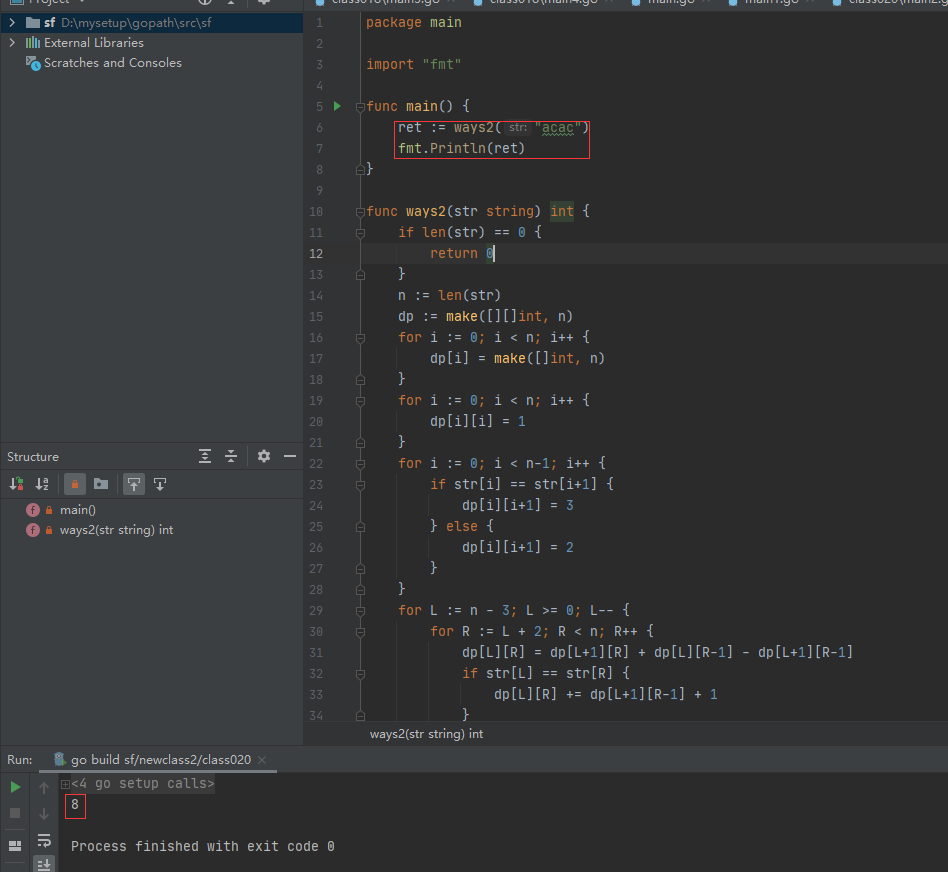Select Scratches and Consoles
Viewport: 948px width, 872px height.
tap(112, 63)
